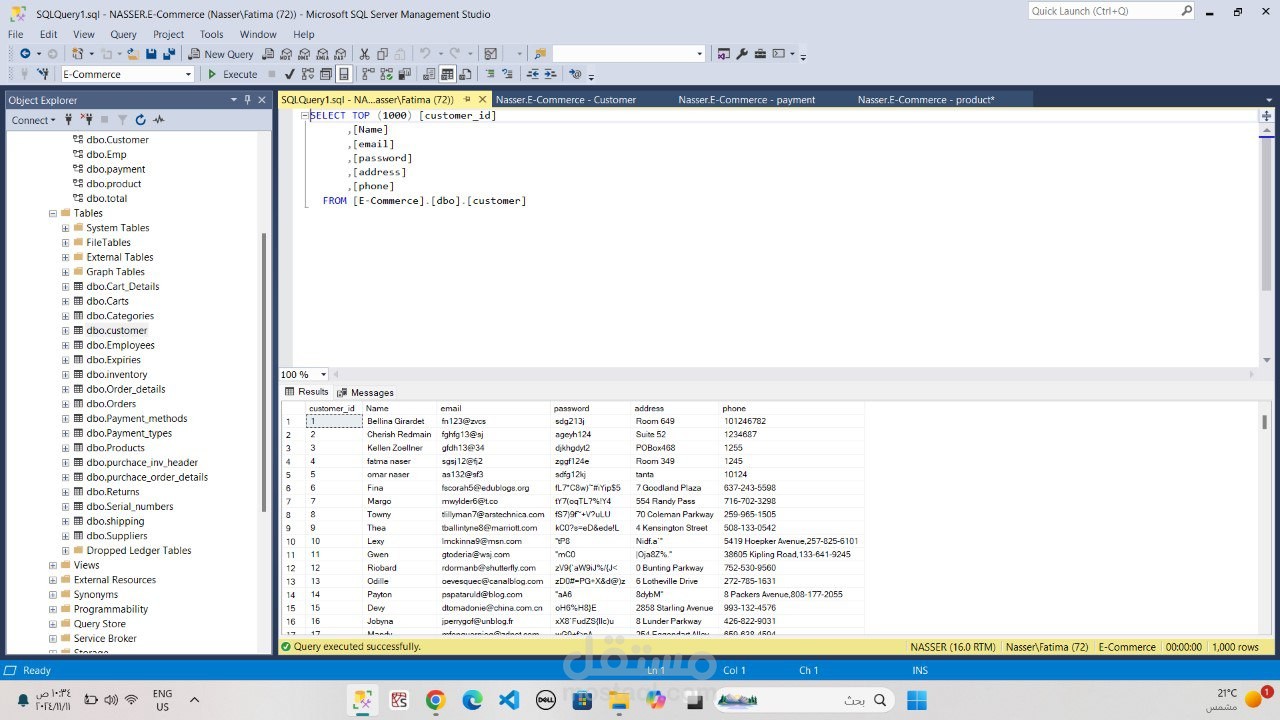Image resolution: width=1280 pixels, height=720 pixels.
Task: Close the Object Explorer panel
Action: (x=263, y=99)
